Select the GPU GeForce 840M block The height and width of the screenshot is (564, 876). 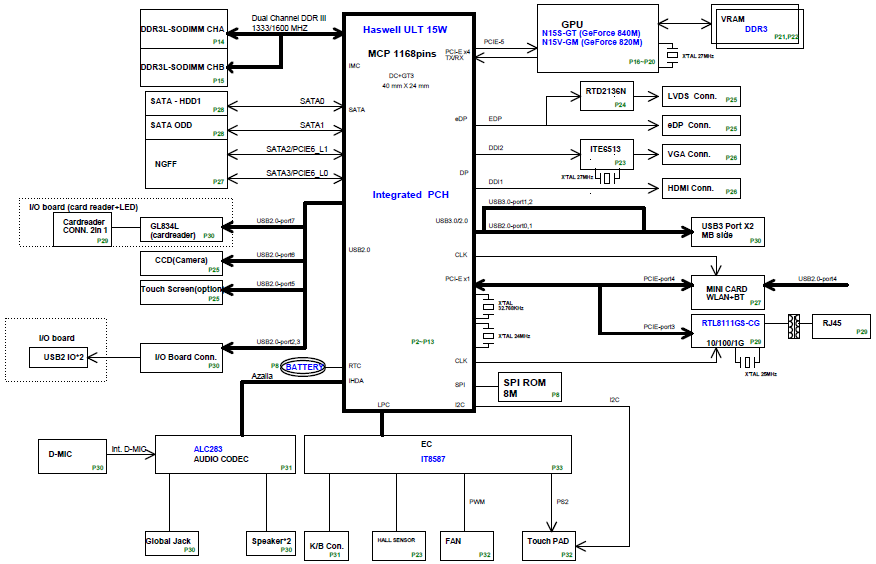click(x=598, y=39)
